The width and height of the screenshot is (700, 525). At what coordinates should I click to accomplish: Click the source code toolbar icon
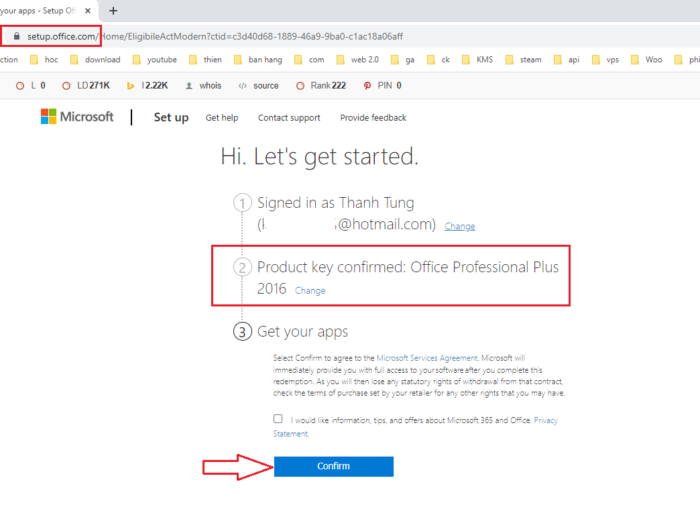[x=242, y=86]
